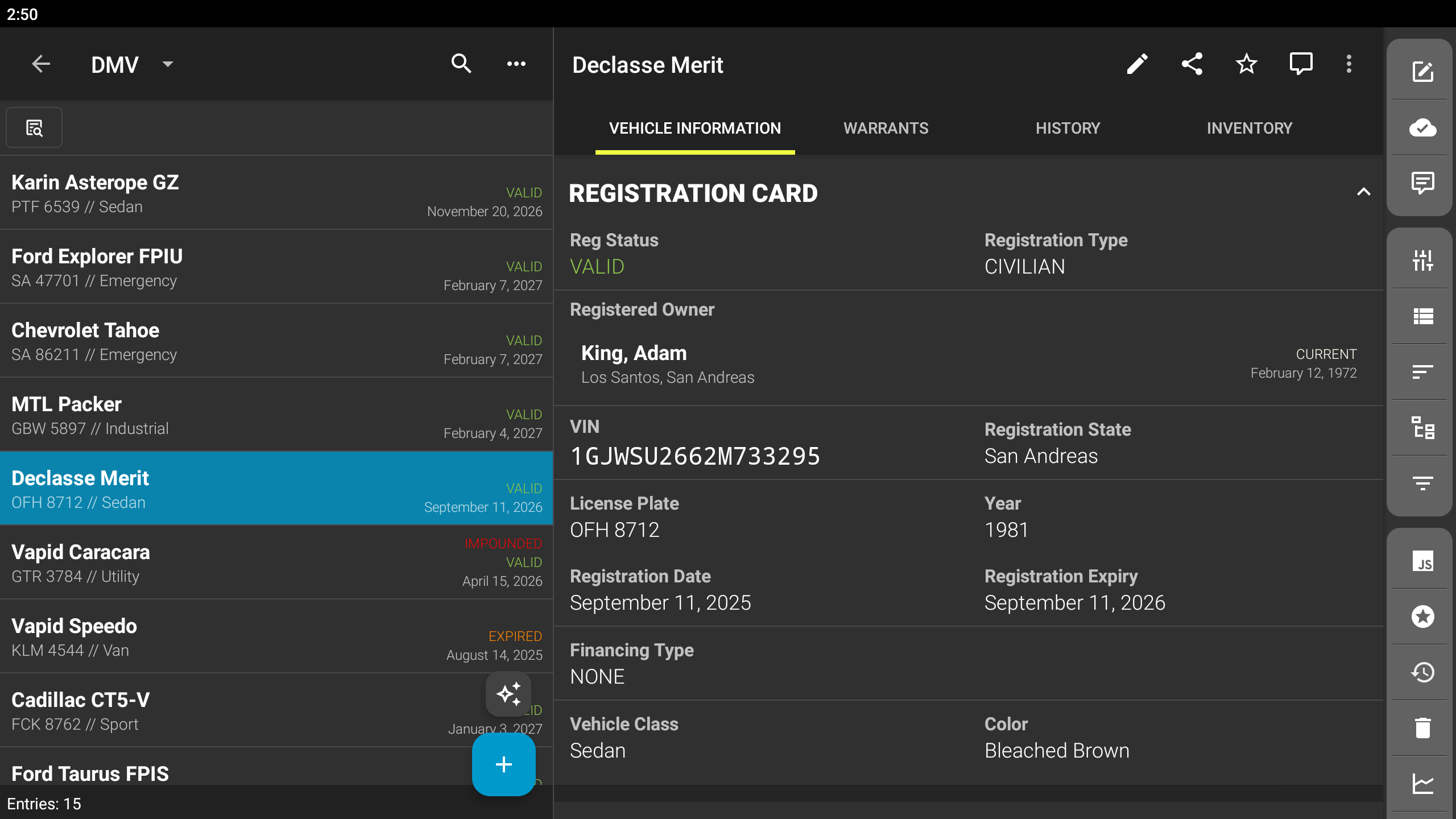This screenshot has width=1456, height=819.
Task: Go back using the back arrow
Action: (x=41, y=64)
